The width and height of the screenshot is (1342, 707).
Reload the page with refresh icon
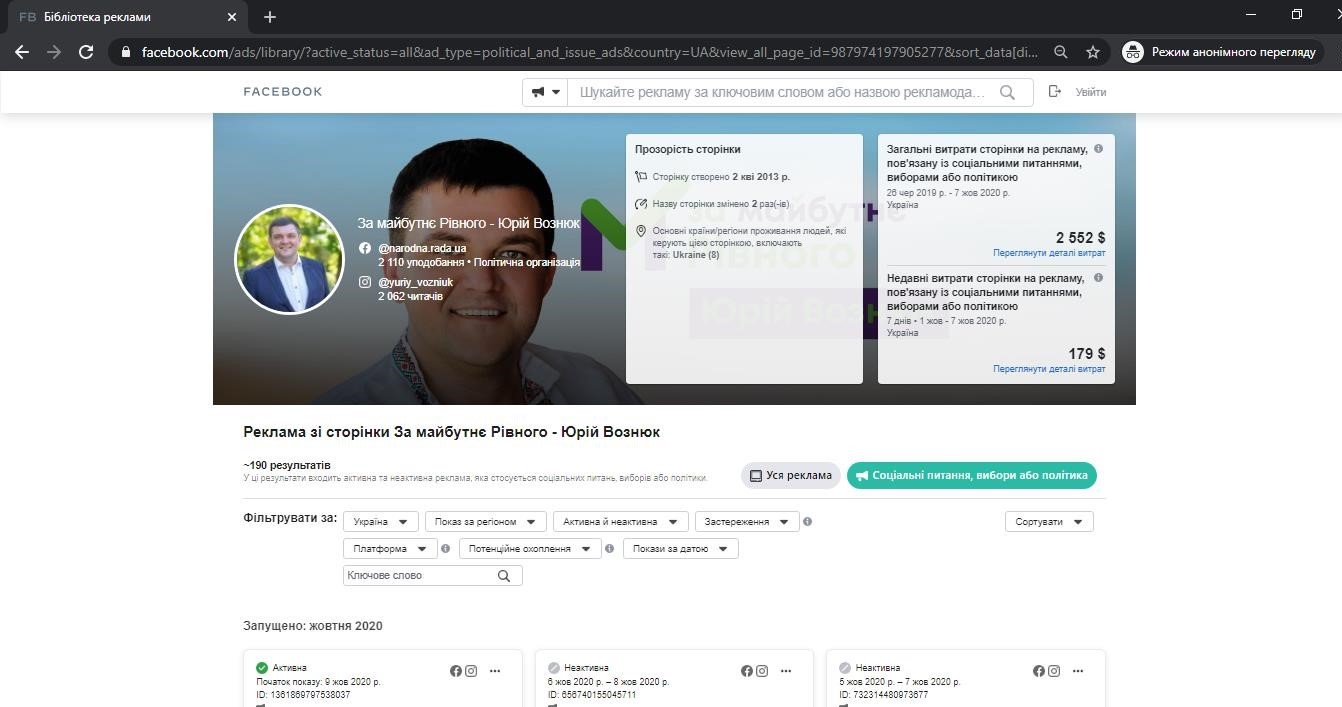[x=86, y=52]
